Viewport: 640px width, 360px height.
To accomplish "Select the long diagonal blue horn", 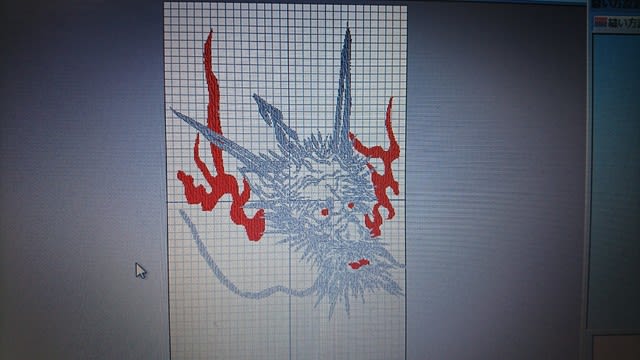I will click(x=220, y=139).
